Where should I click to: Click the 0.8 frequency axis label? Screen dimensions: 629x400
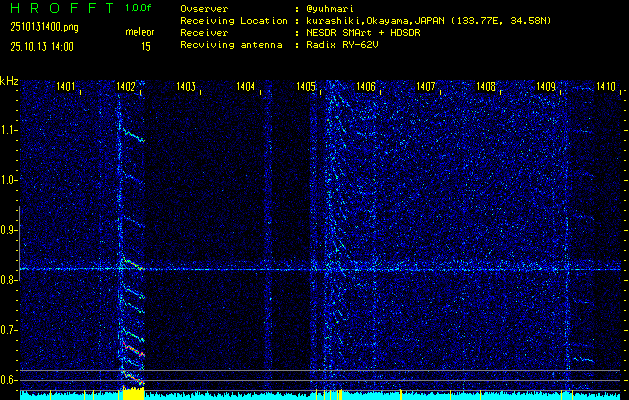pyautogui.click(x=9, y=280)
